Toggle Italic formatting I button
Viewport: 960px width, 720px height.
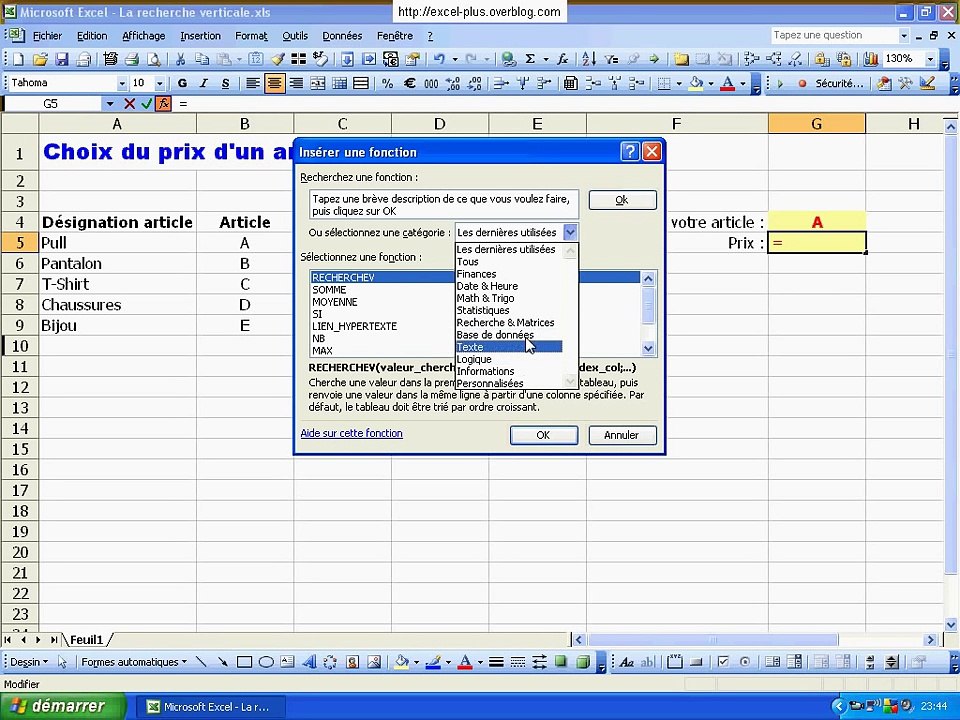pyautogui.click(x=204, y=83)
